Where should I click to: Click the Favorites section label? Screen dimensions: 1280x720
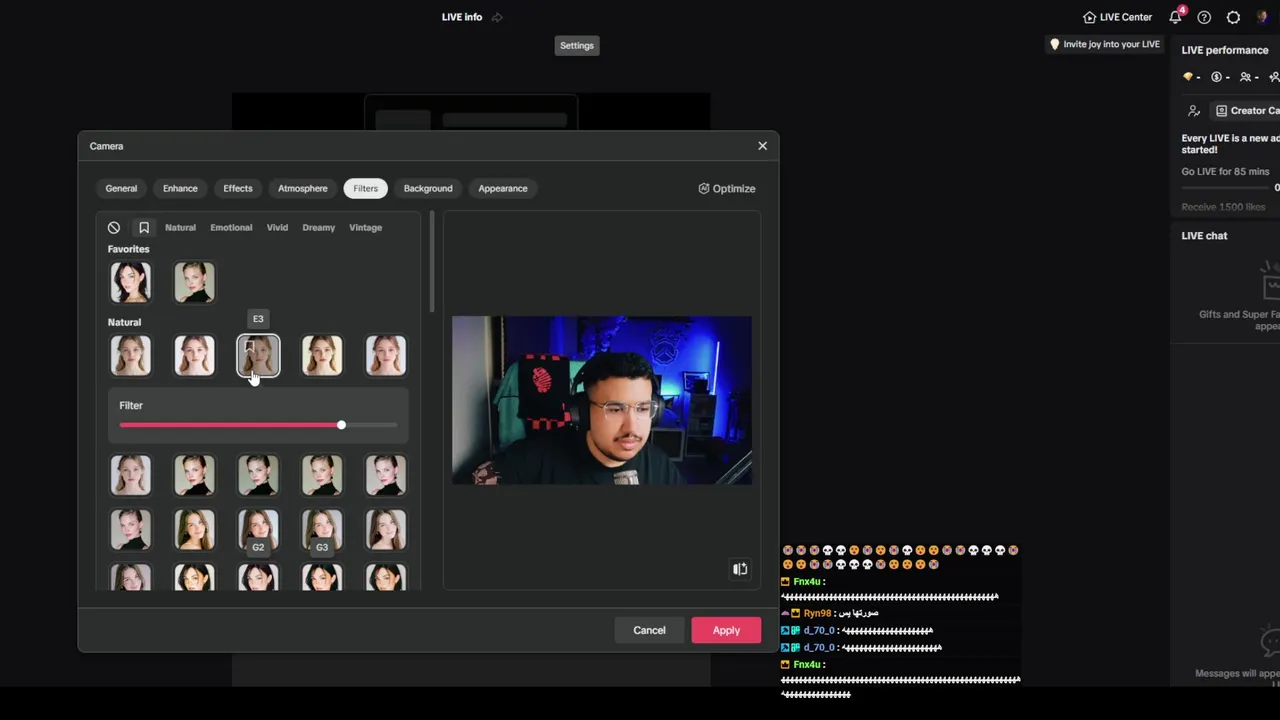(128, 249)
